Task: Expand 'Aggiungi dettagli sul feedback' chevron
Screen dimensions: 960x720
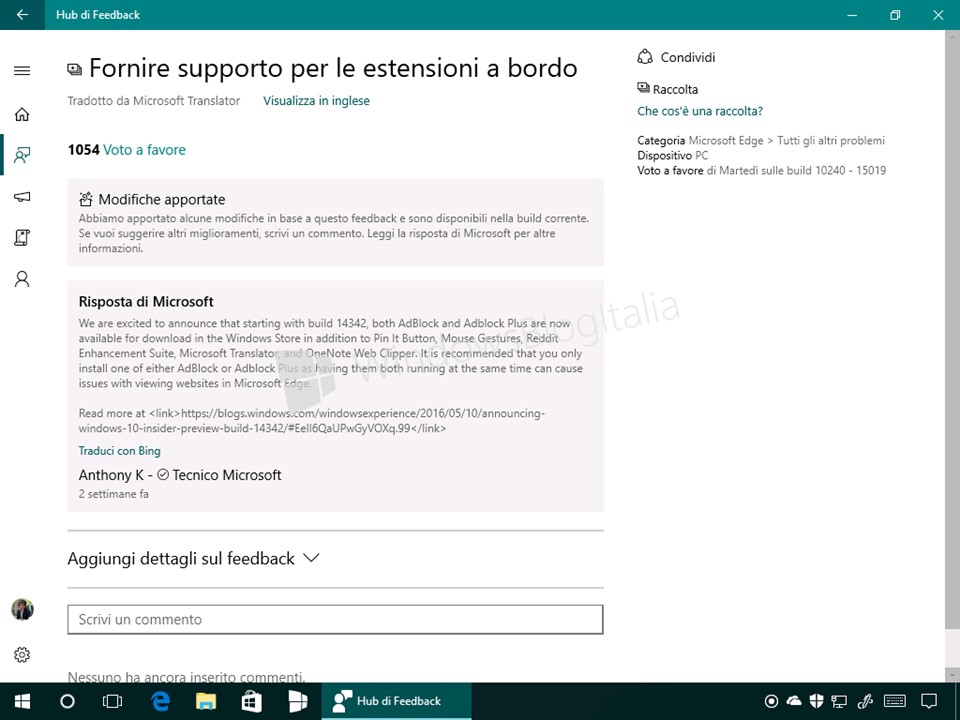Action: click(x=311, y=558)
